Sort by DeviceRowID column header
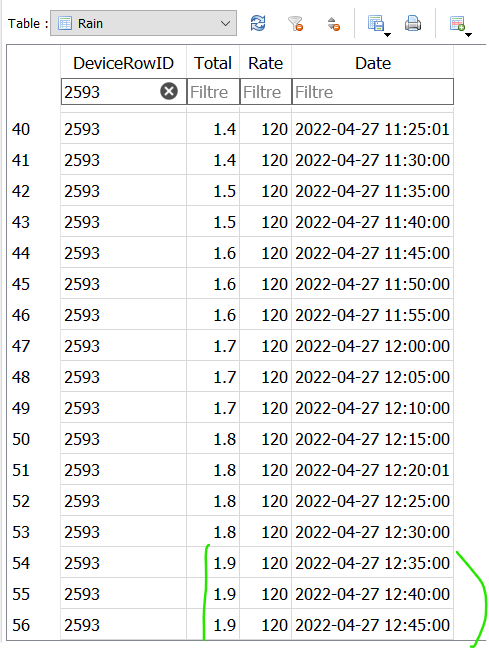This screenshot has height=649, width=489. pos(123,63)
